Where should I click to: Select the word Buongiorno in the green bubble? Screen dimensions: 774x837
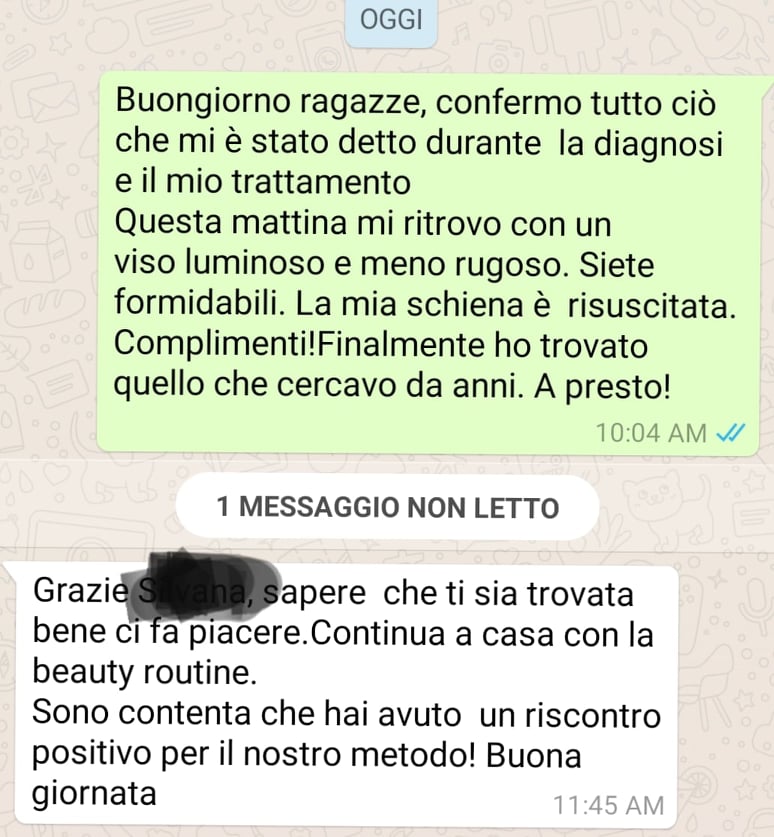(x=203, y=102)
